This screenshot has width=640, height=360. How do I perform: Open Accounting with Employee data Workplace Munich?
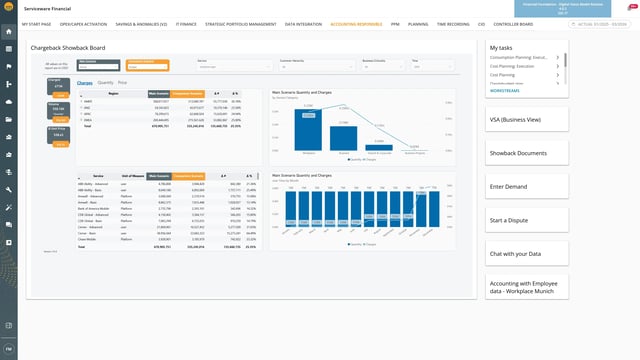pyautogui.click(x=527, y=287)
